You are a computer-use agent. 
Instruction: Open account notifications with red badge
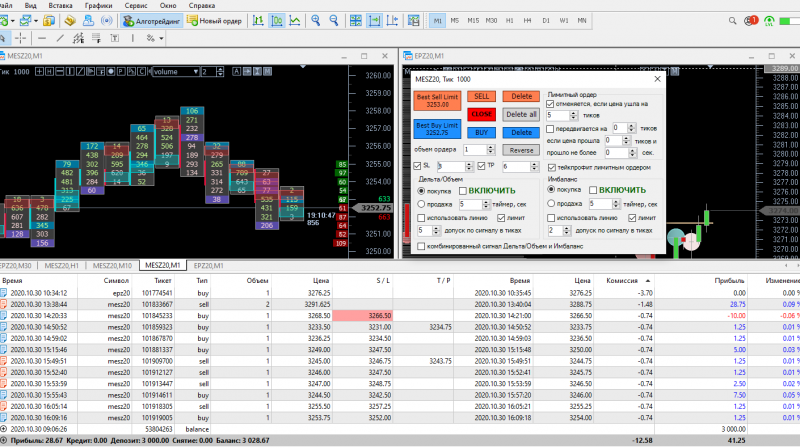[751, 21]
